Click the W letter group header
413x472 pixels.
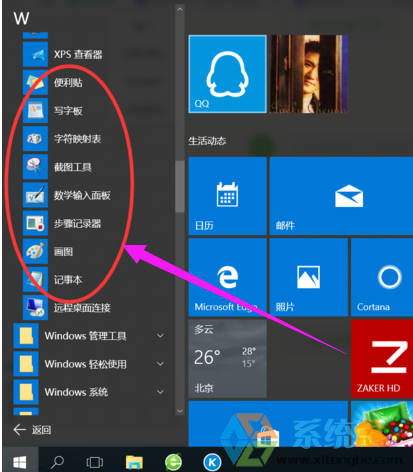[x=21, y=19]
